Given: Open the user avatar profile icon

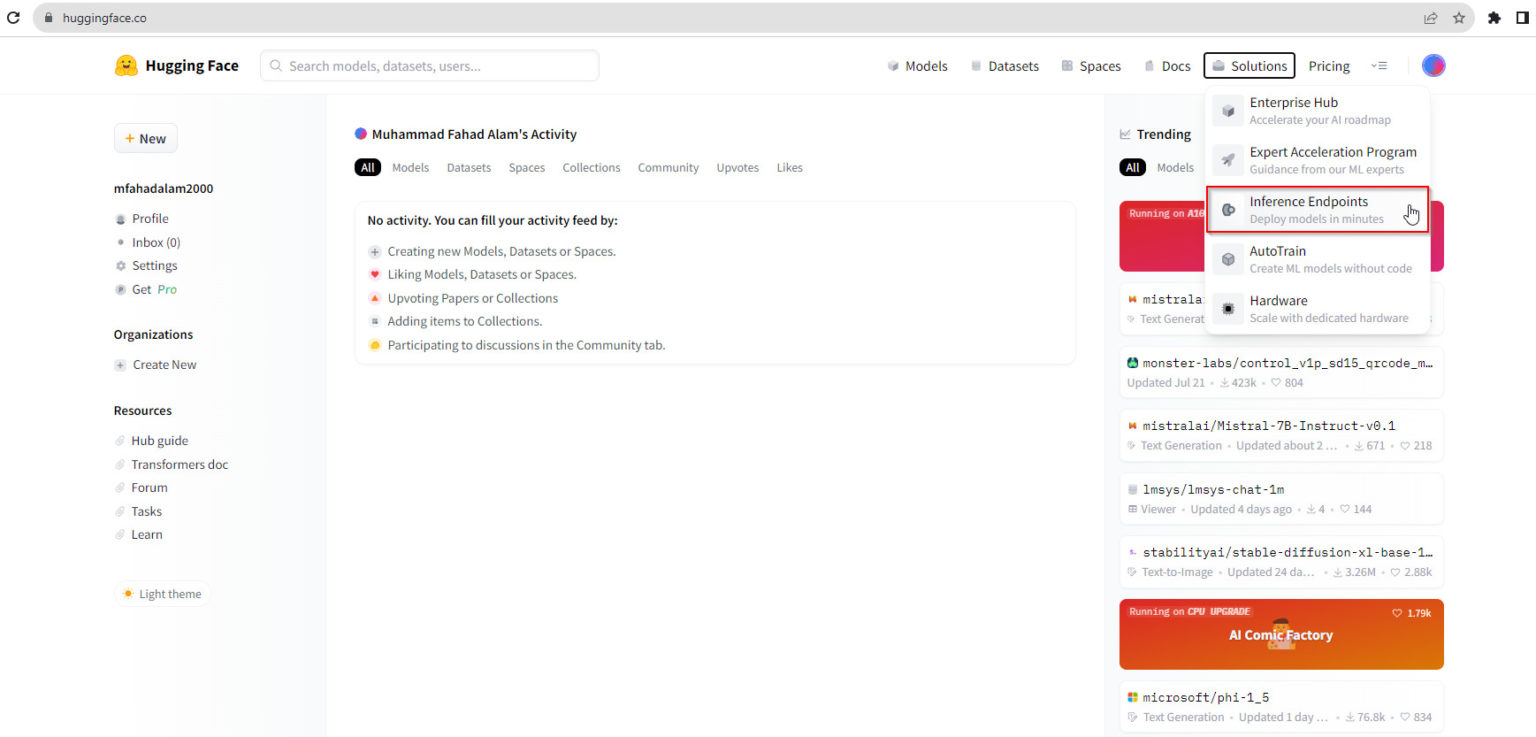Looking at the screenshot, I should coord(1433,66).
